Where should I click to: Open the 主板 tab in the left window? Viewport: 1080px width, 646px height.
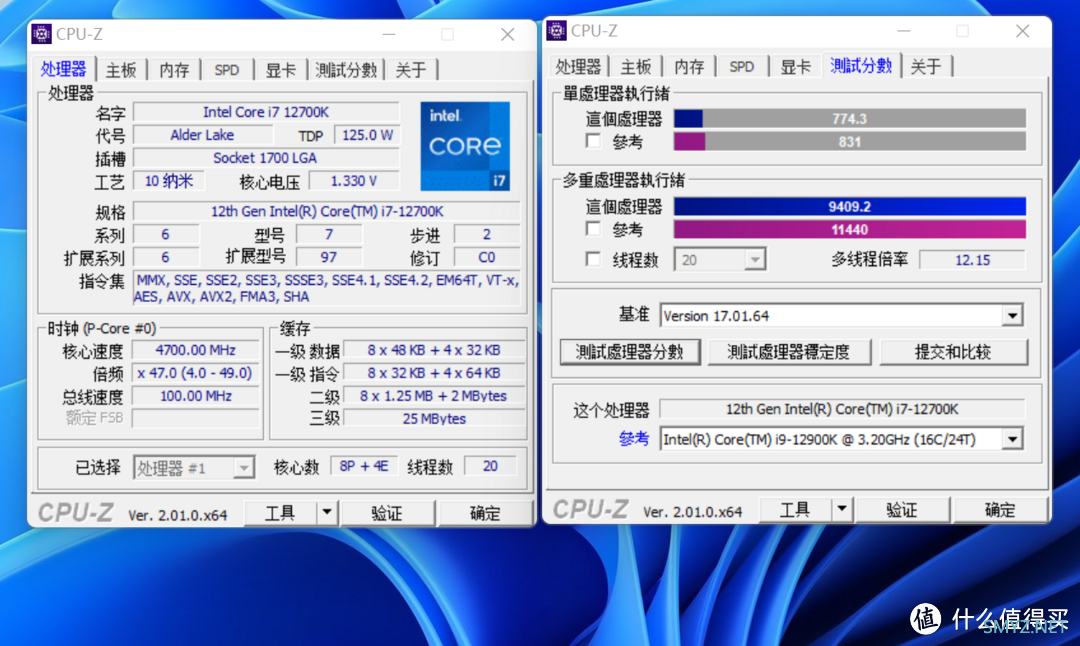point(121,70)
